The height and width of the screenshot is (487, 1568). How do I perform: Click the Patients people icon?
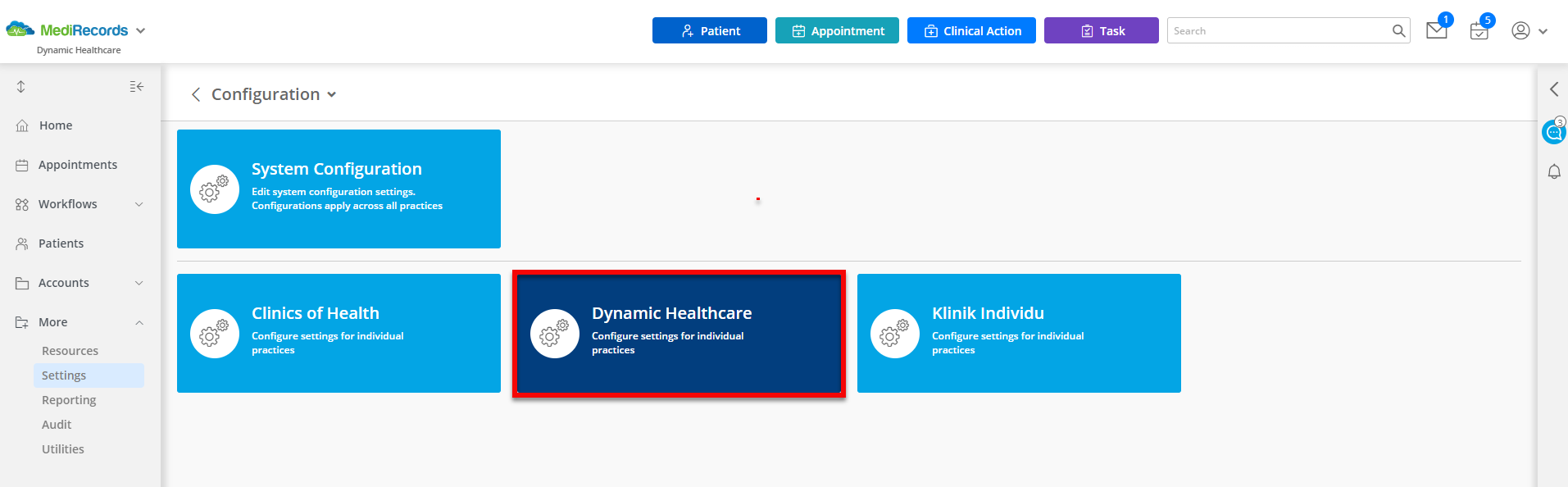tap(22, 243)
